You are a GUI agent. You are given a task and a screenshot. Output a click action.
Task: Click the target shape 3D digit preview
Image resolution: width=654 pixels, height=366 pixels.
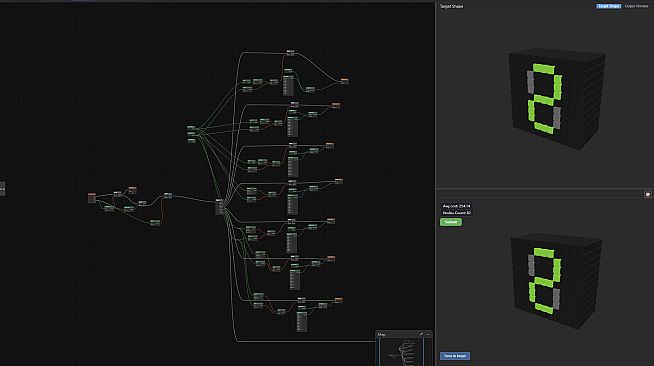pos(557,99)
